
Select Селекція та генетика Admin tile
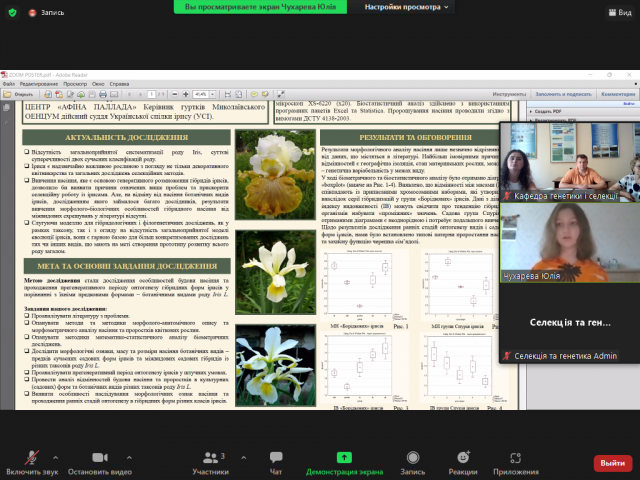pos(570,323)
